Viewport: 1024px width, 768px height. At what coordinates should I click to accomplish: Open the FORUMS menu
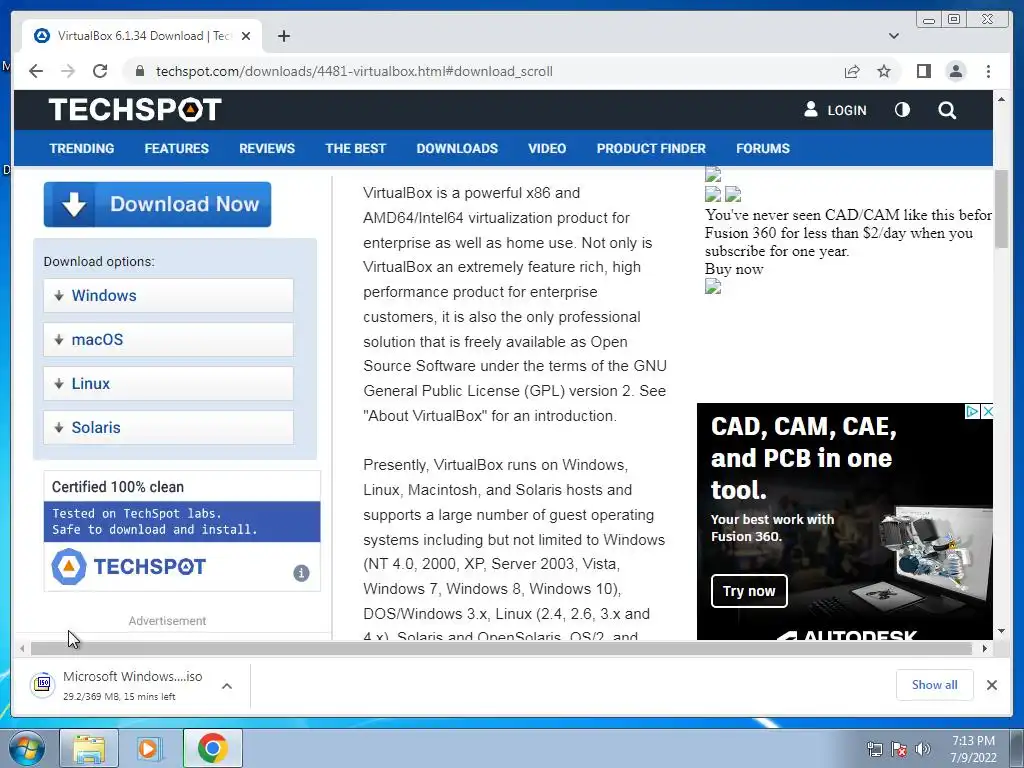click(x=763, y=148)
